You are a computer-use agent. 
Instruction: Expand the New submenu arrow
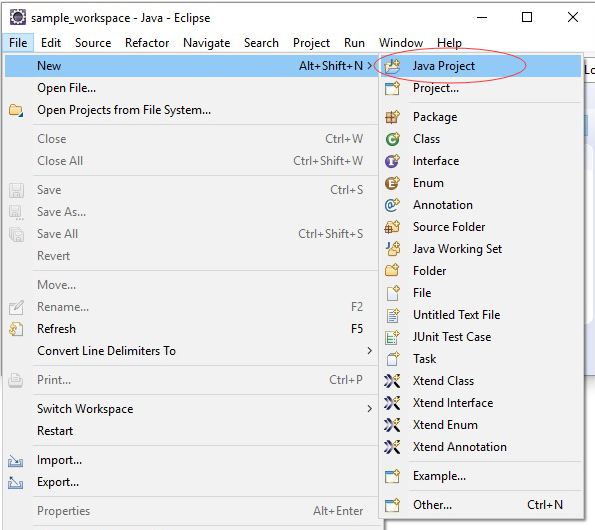[x=370, y=66]
